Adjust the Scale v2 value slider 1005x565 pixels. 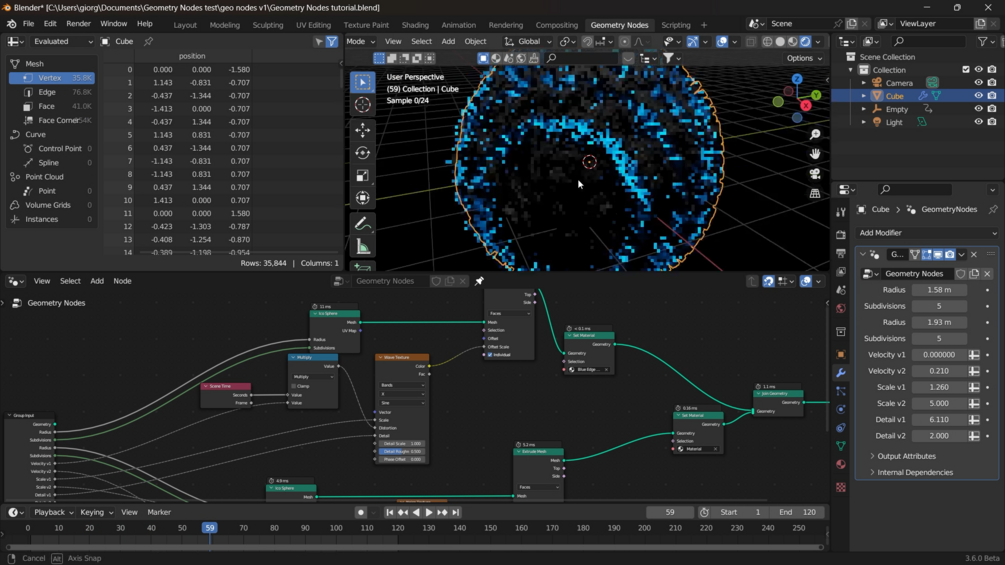(939, 403)
